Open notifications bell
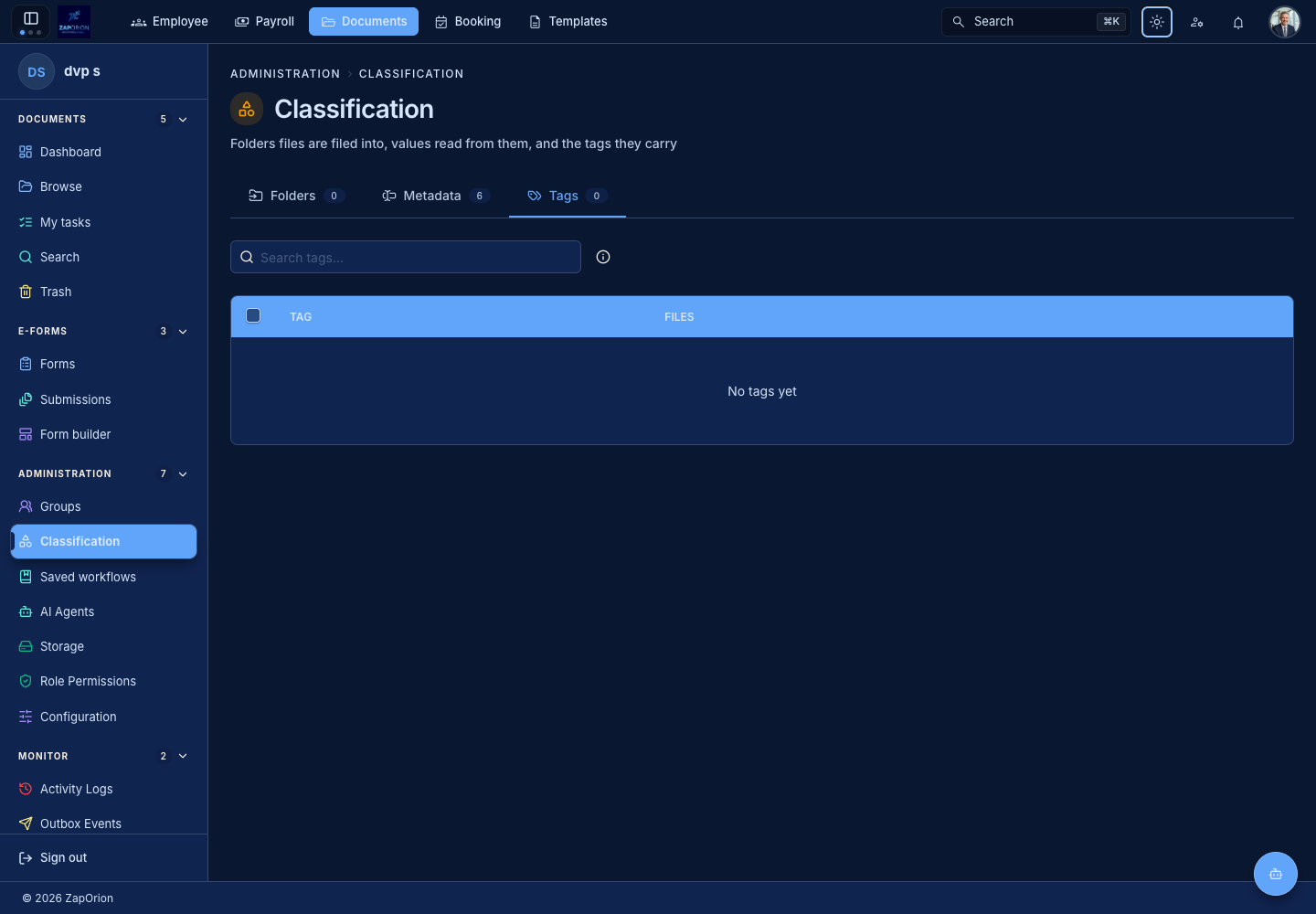This screenshot has width=1316, height=914. click(1238, 22)
